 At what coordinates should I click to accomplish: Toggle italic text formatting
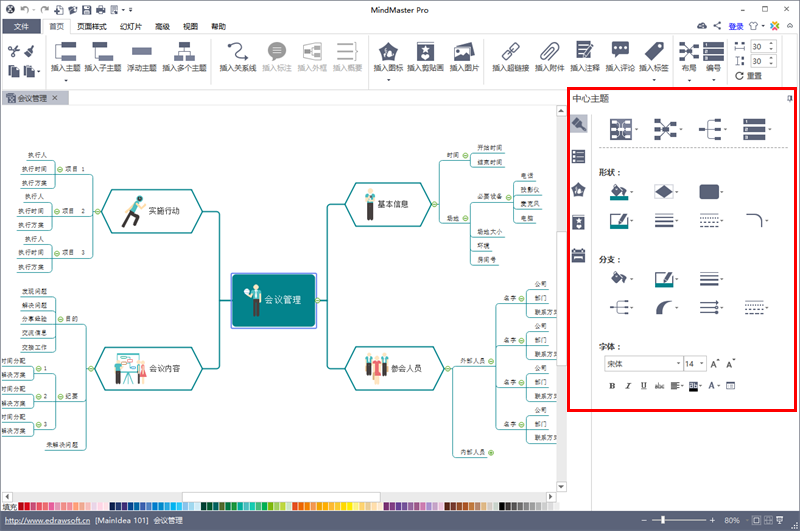pyautogui.click(x=628, y=386)
